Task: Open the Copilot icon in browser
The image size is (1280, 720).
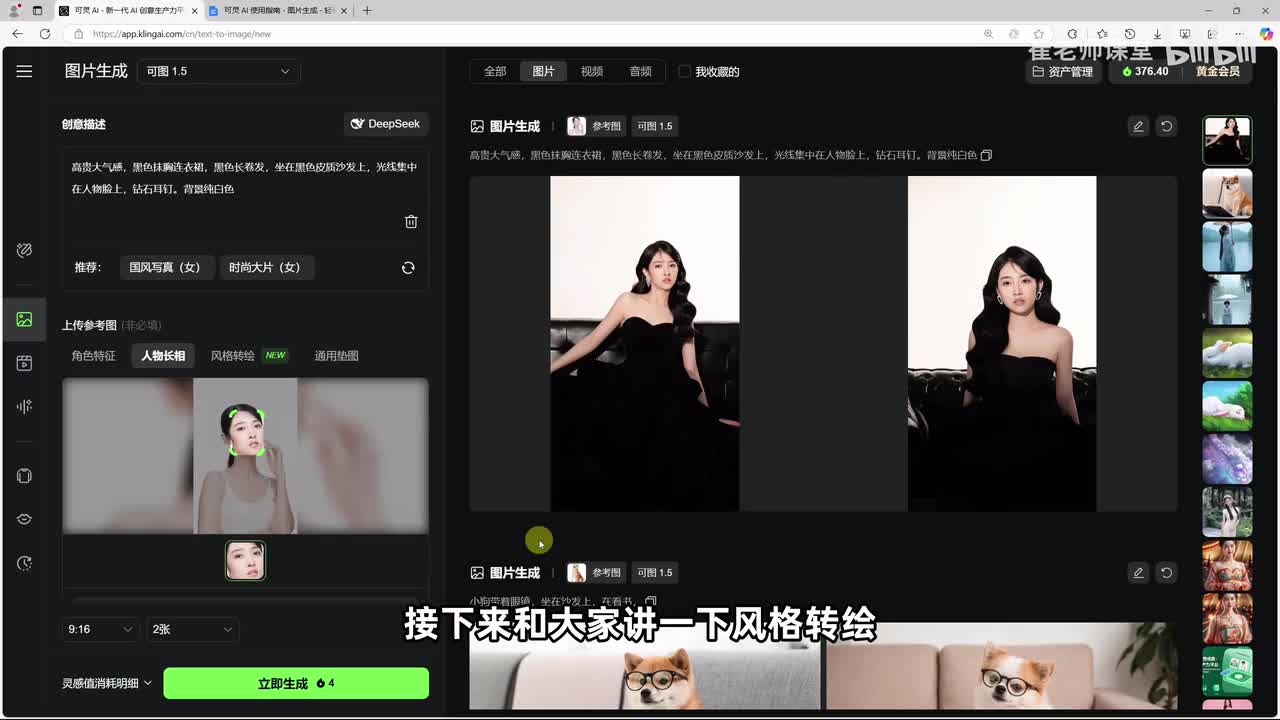Action: pos(1266,33)
